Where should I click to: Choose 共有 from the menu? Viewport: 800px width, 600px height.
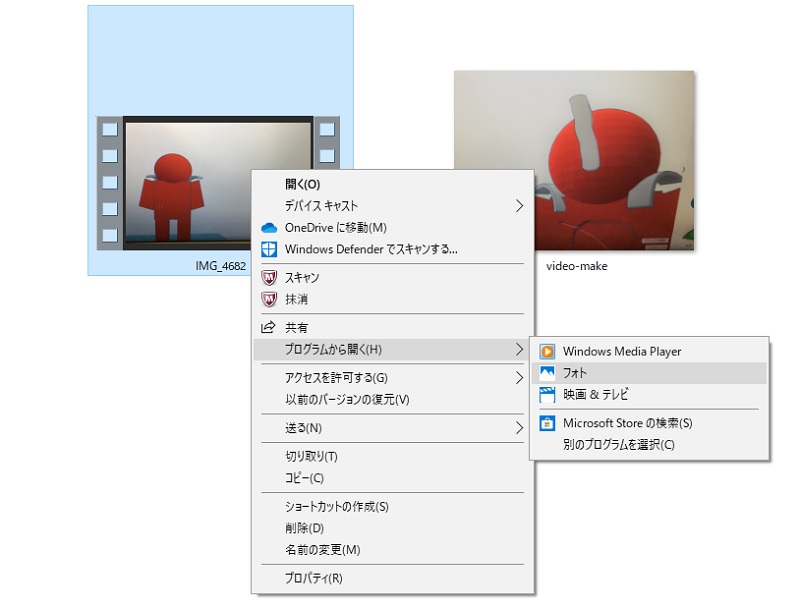point(393,327)
